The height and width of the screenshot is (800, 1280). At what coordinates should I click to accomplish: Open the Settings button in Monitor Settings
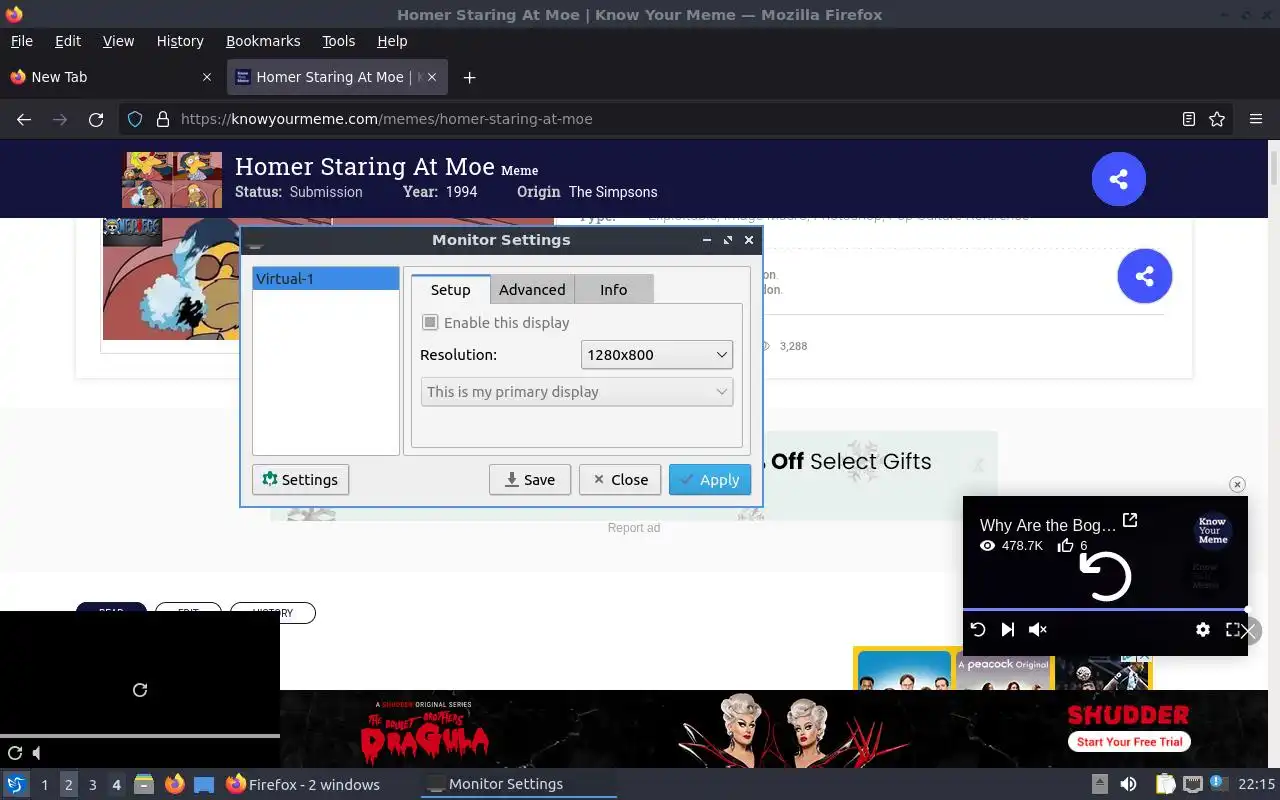[300, 480]
